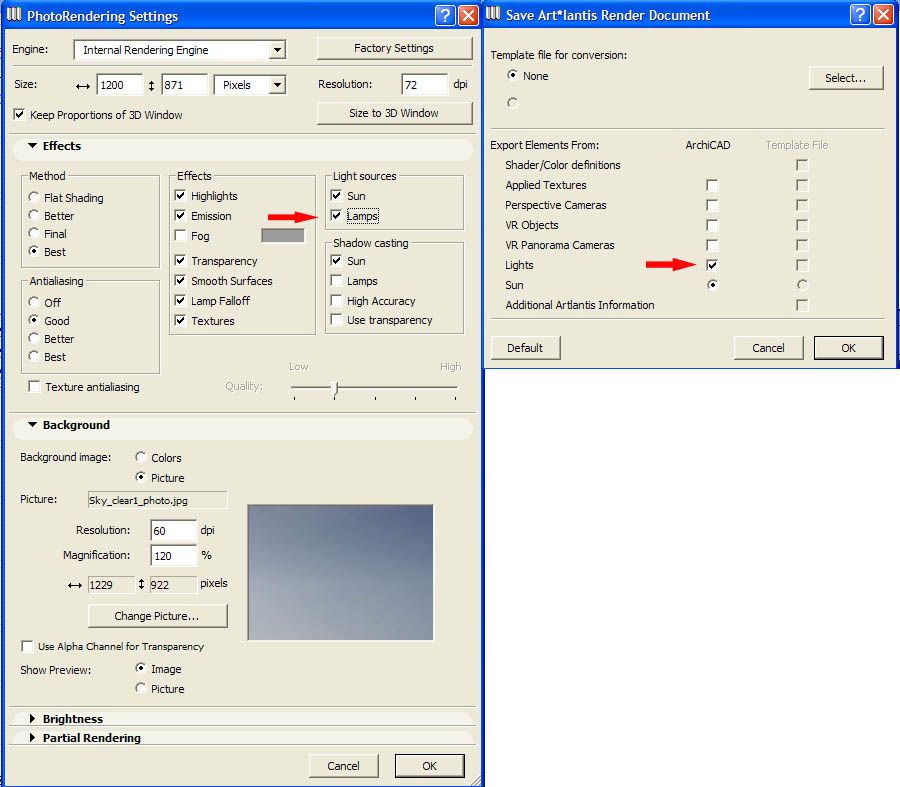Click Default button in Art*lantis dialog

tap(525, 348)
